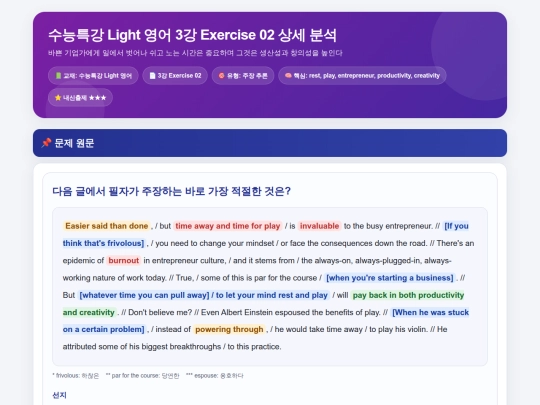This screenshot has height=405, width=540.
Task: Click footnote frivolous: 하찮은
Action: (x=76, y=375)
